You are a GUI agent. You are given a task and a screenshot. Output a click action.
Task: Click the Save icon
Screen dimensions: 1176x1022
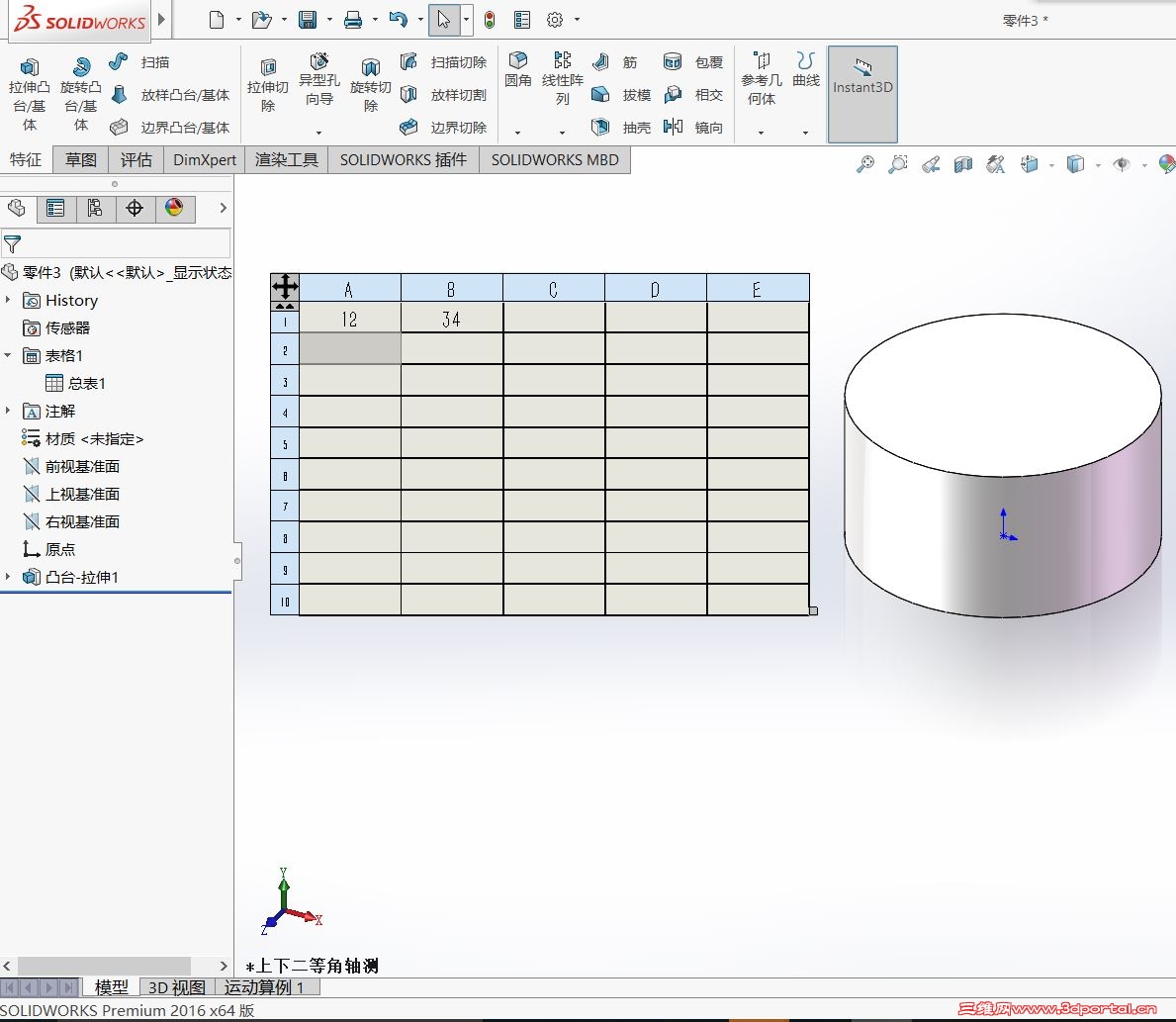pyautogui.click(x=308, y=20)
